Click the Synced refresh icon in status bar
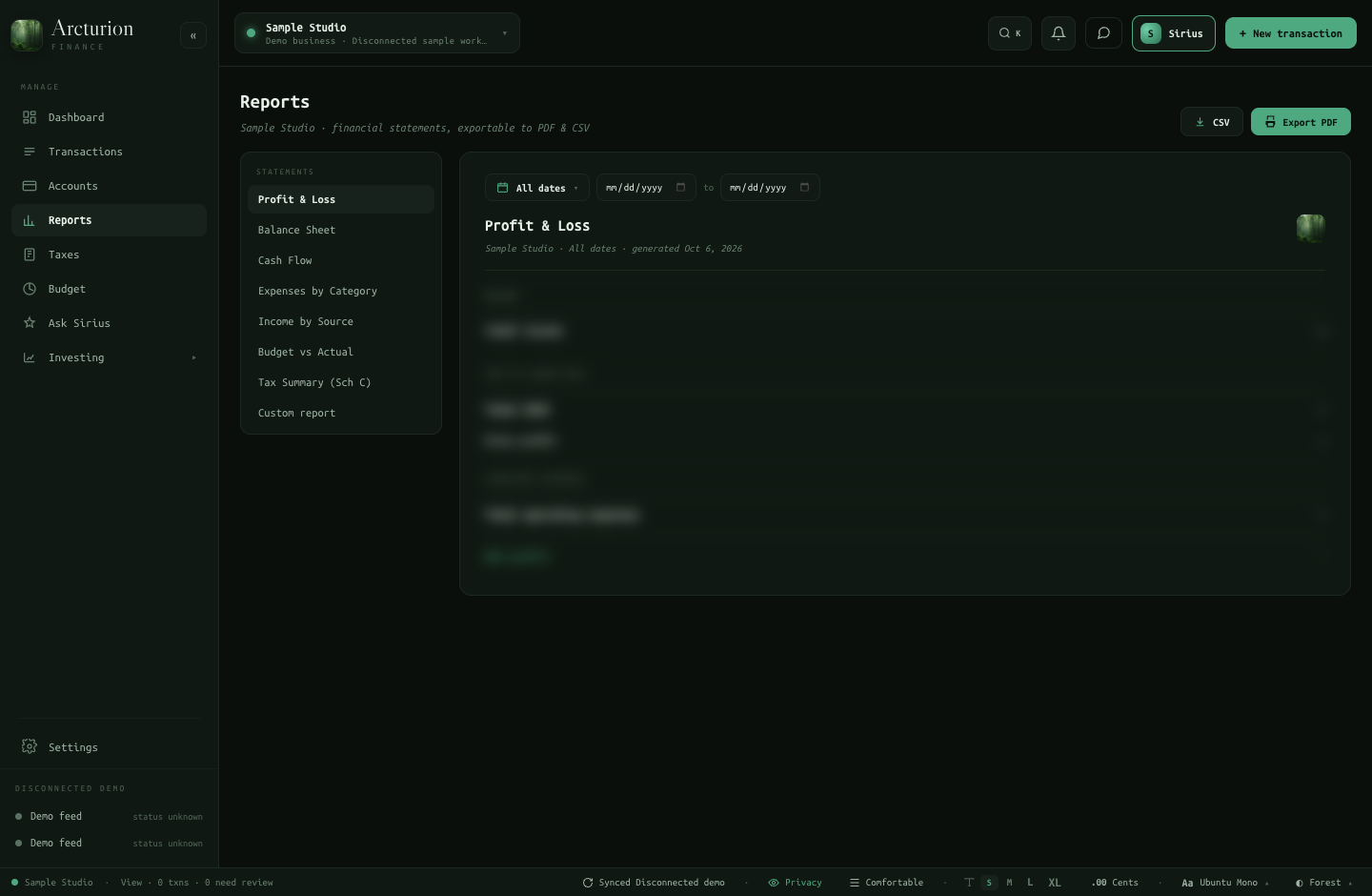1372x896 pixels. point(588,883)
